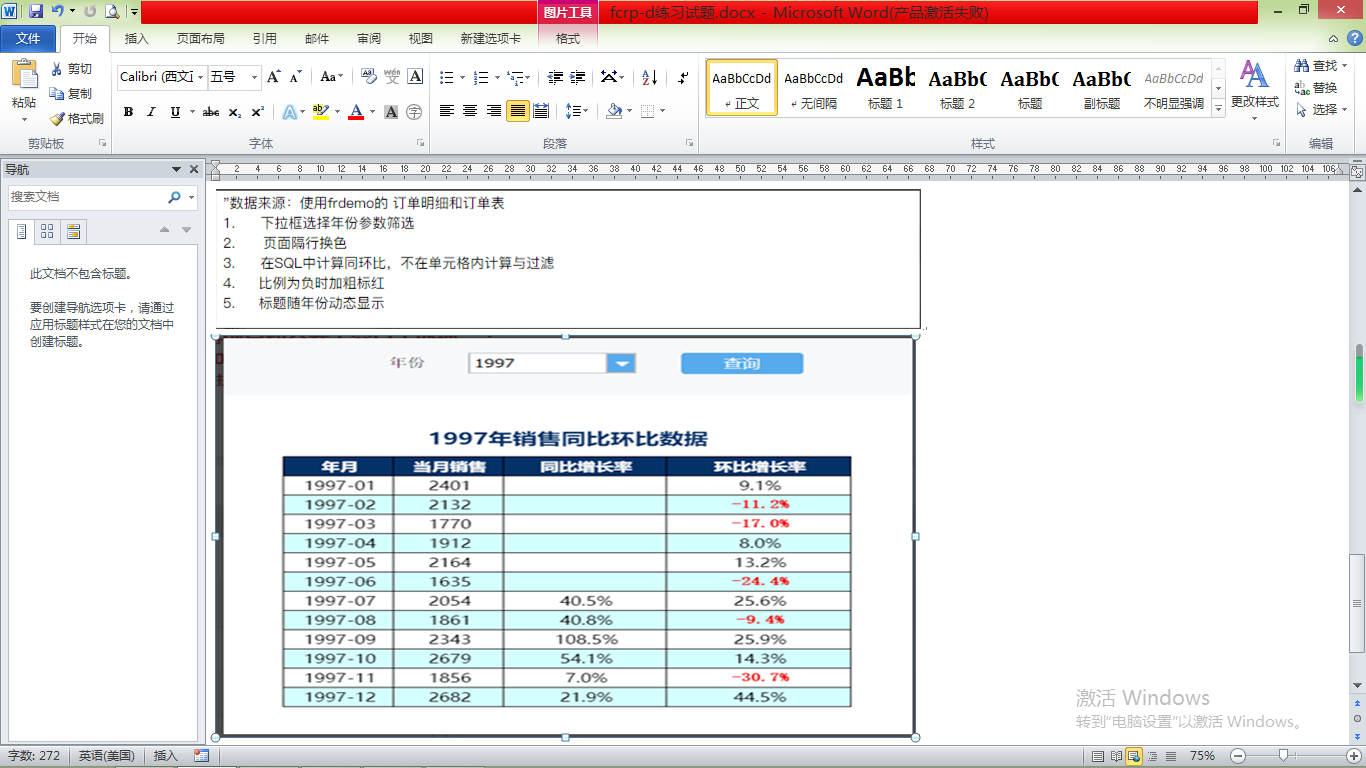Center align the paragraph
Screen dimensions: 1366x768
(x=470, y=111)
